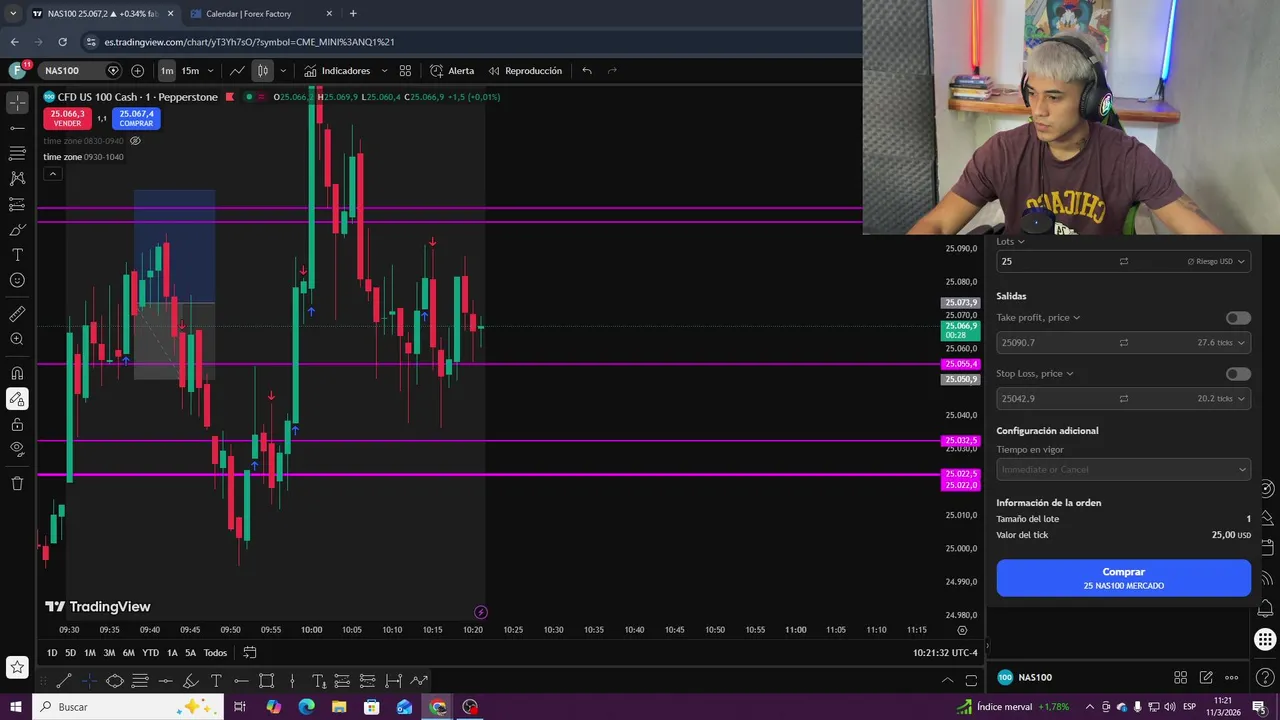Image resolution: width=1280 pixels, height=720 pixels.
Task: Select the YTD date range
Action: (150, 653)
